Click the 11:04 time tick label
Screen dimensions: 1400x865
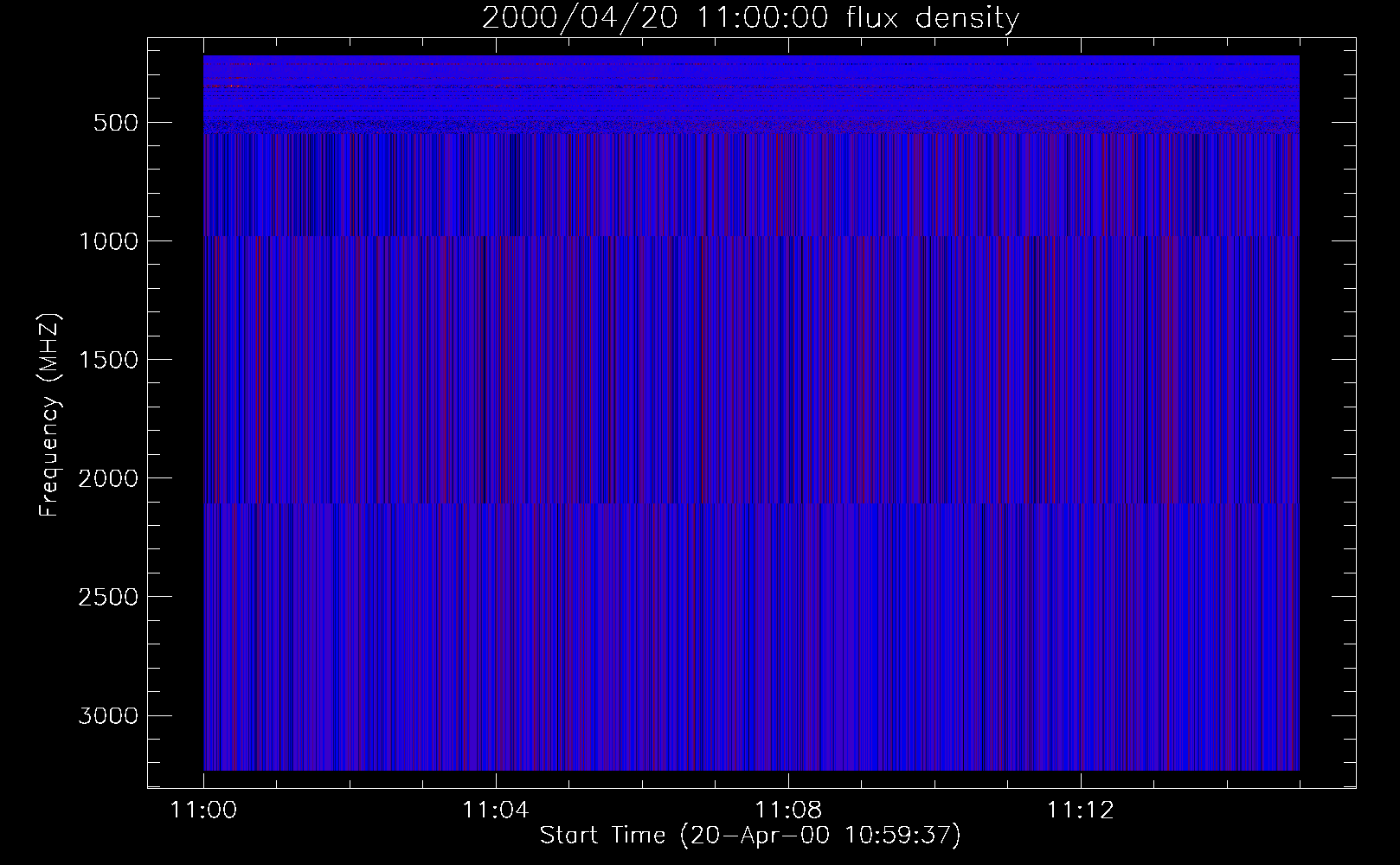click(495, 811)
